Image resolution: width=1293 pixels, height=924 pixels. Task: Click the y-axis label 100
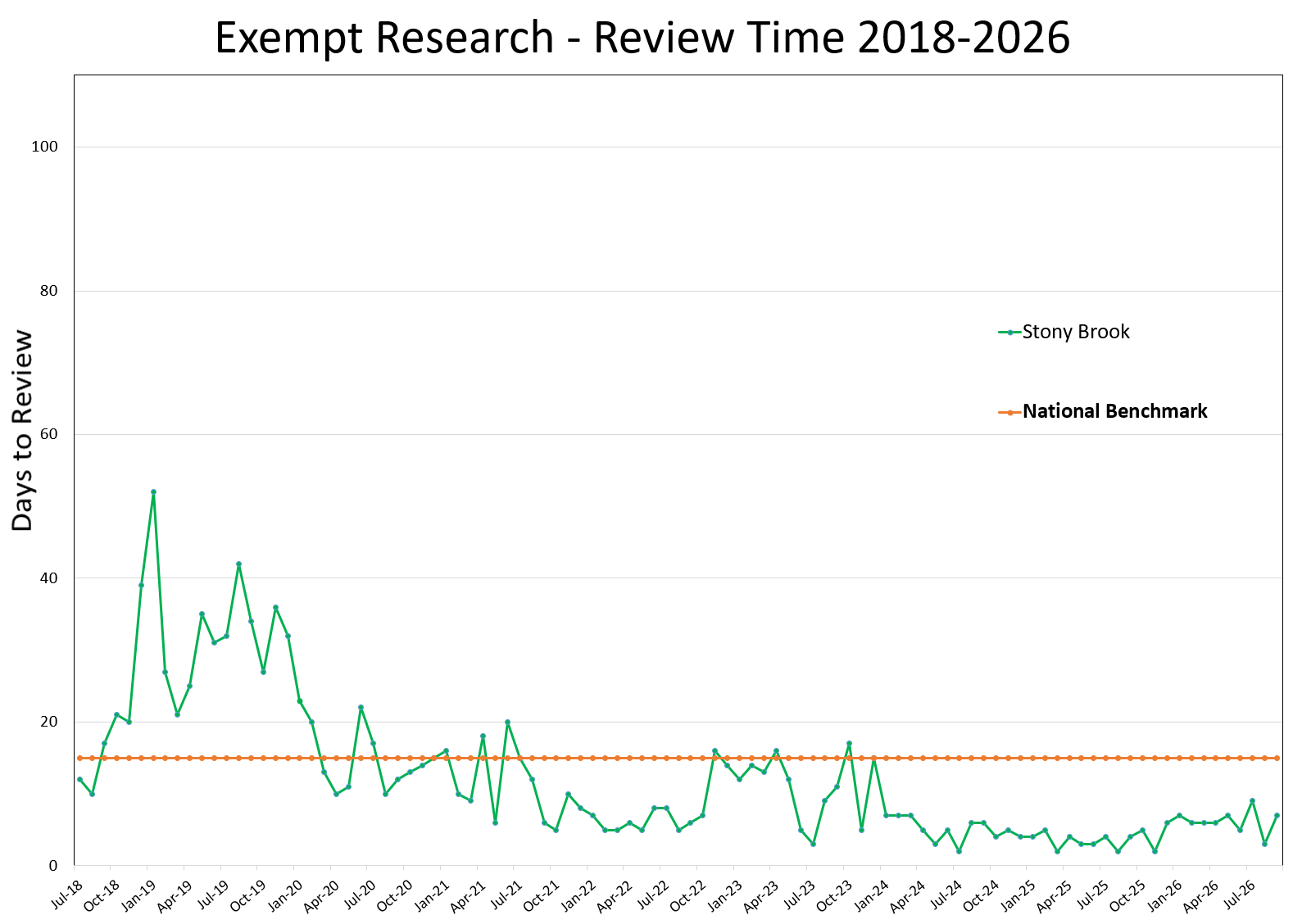(45, 147)
